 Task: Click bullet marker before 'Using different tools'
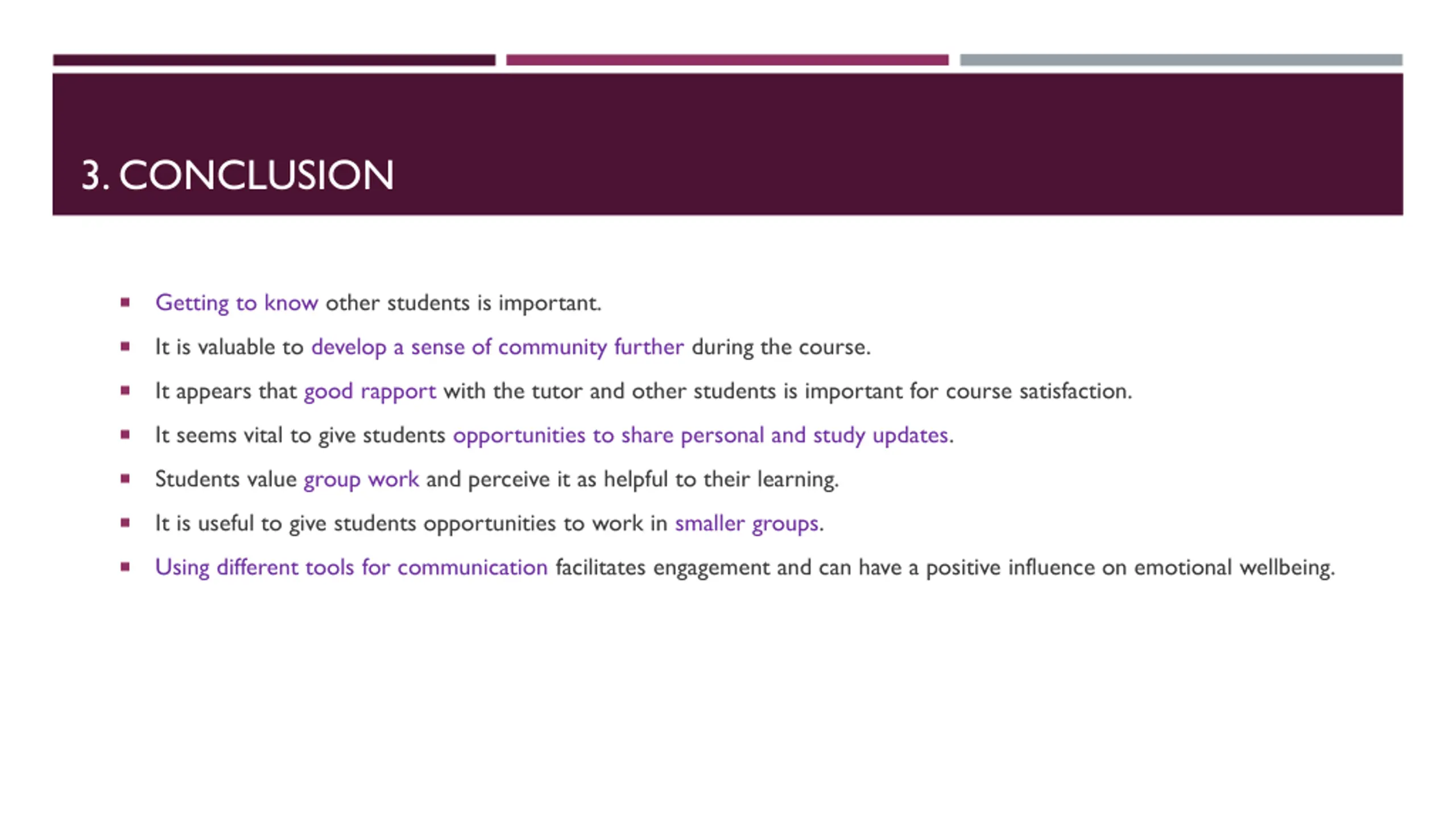[125, 566]
